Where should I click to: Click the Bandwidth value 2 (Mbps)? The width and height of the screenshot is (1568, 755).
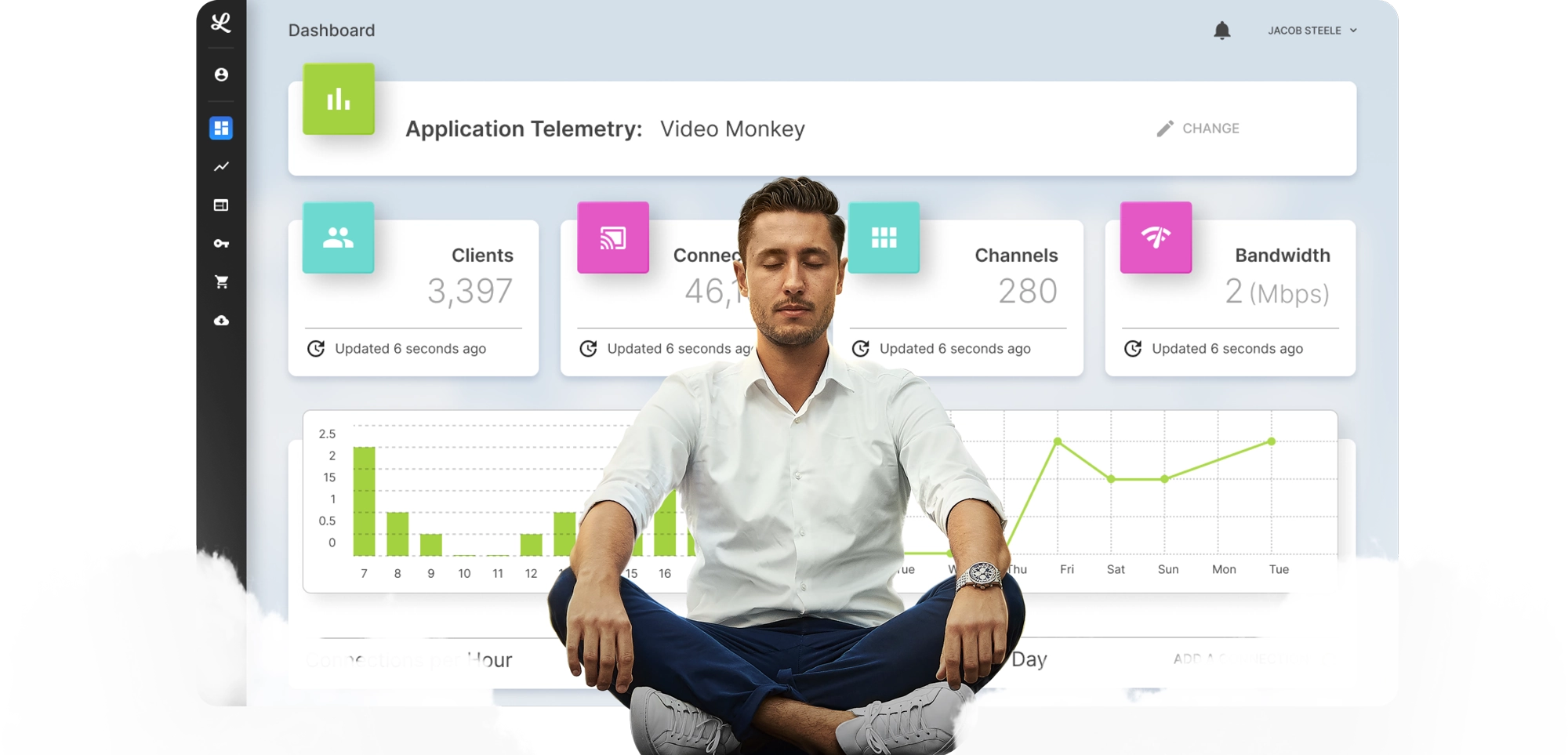pyautogui.click(x=1277, y=292)
